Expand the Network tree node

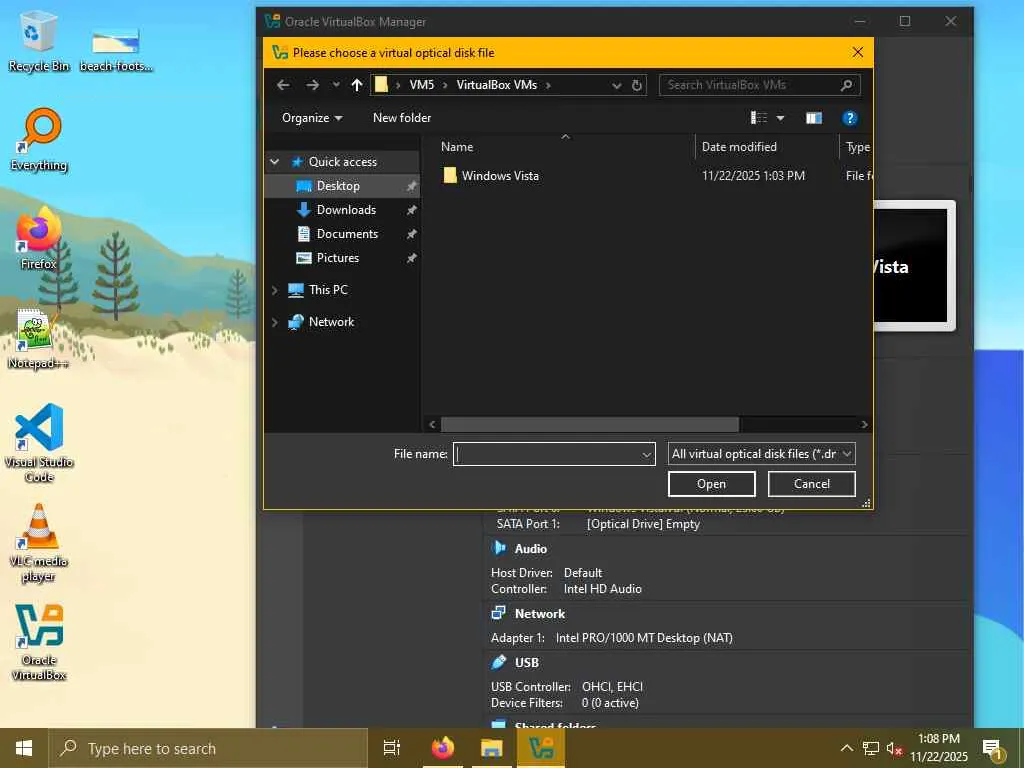(275, 322)
